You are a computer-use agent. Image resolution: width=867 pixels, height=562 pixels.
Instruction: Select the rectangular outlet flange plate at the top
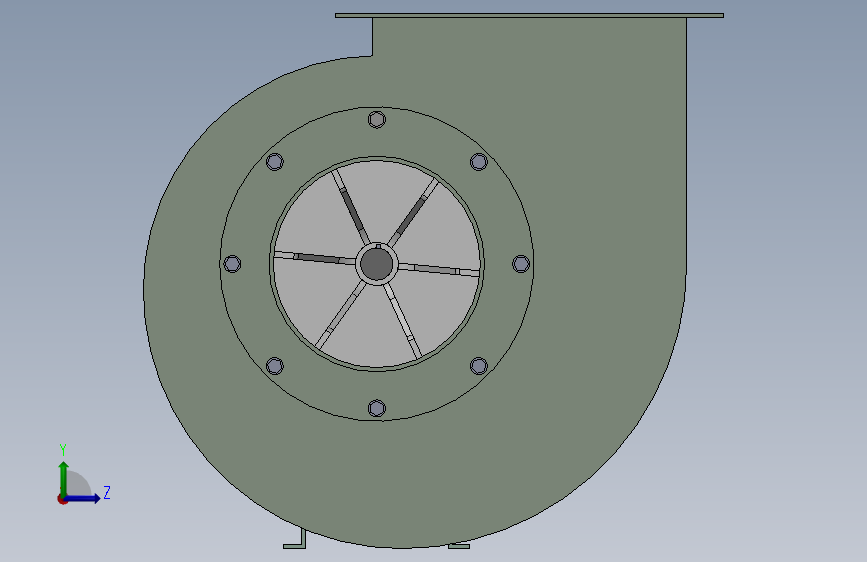529,15
